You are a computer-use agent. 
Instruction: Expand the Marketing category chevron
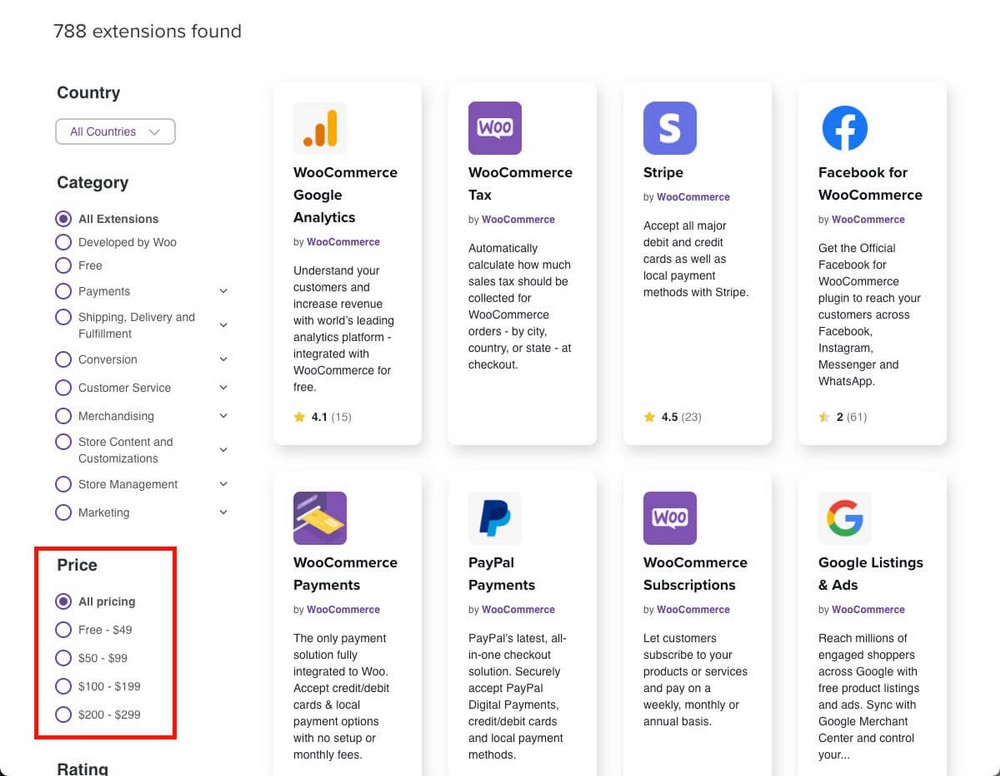coord(223,512)
